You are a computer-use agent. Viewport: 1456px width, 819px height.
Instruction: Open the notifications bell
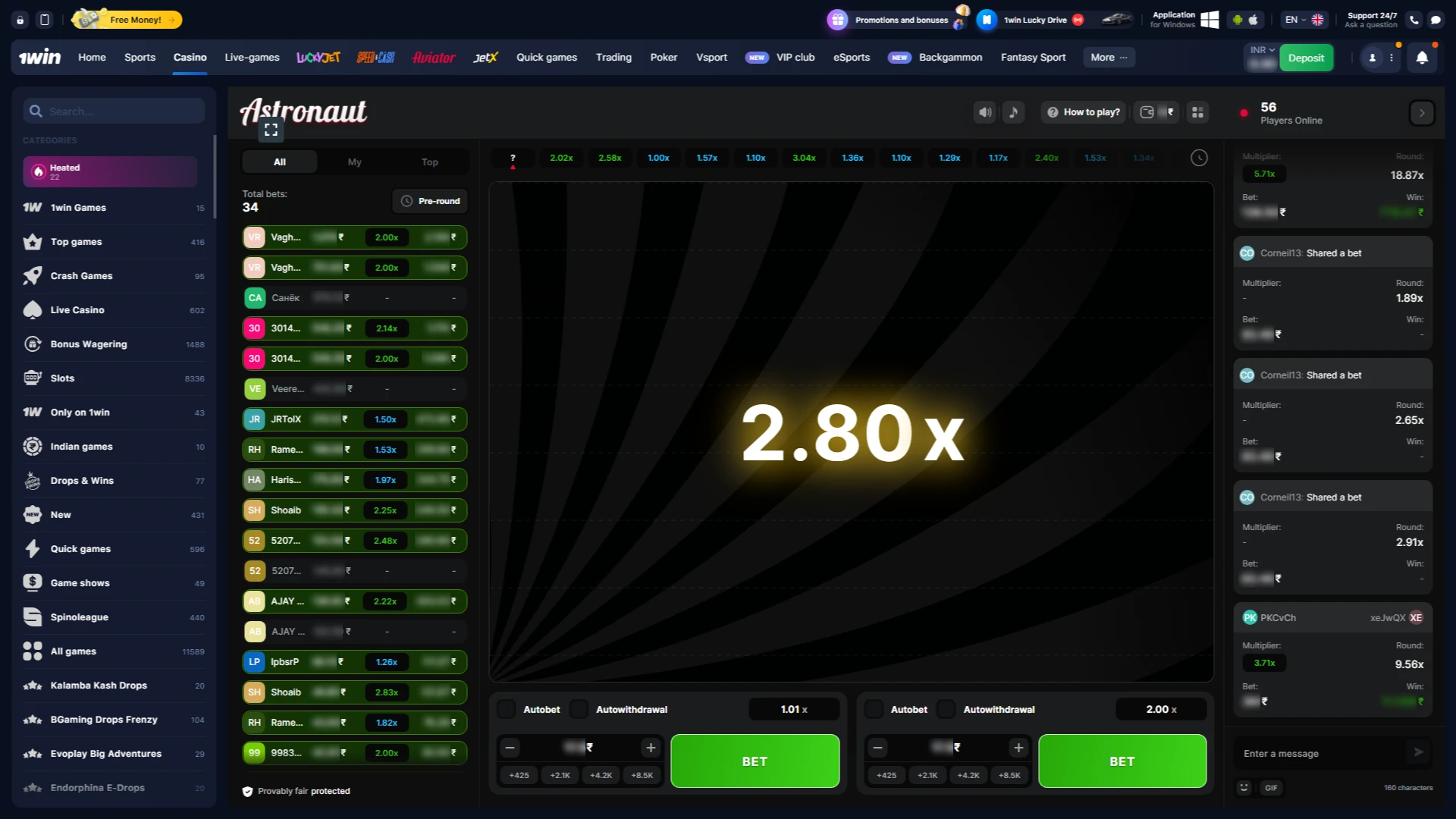pos(1422,58)
